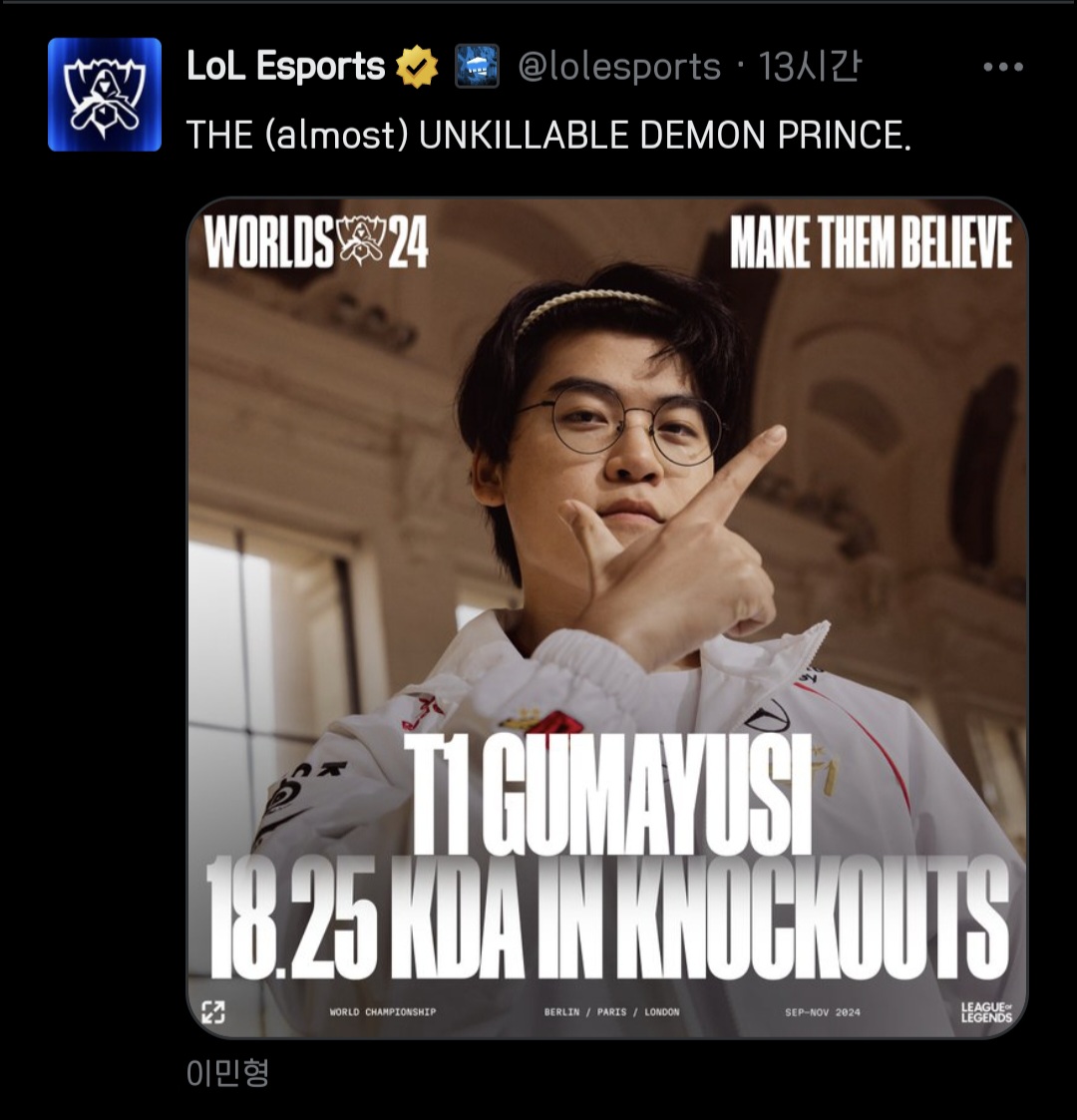Viewport: 1077px width, 1120px height.
Task: Click the T1 GUMAYUSI headline text
Action: click(607, 793)
